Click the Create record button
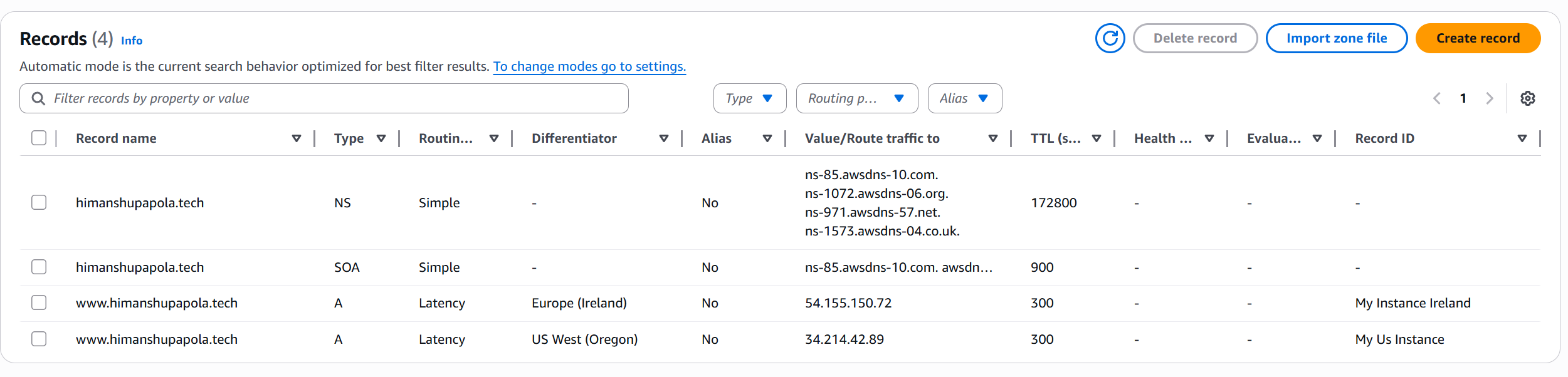Viewport: 1568px width, 377px height. 1478,38
